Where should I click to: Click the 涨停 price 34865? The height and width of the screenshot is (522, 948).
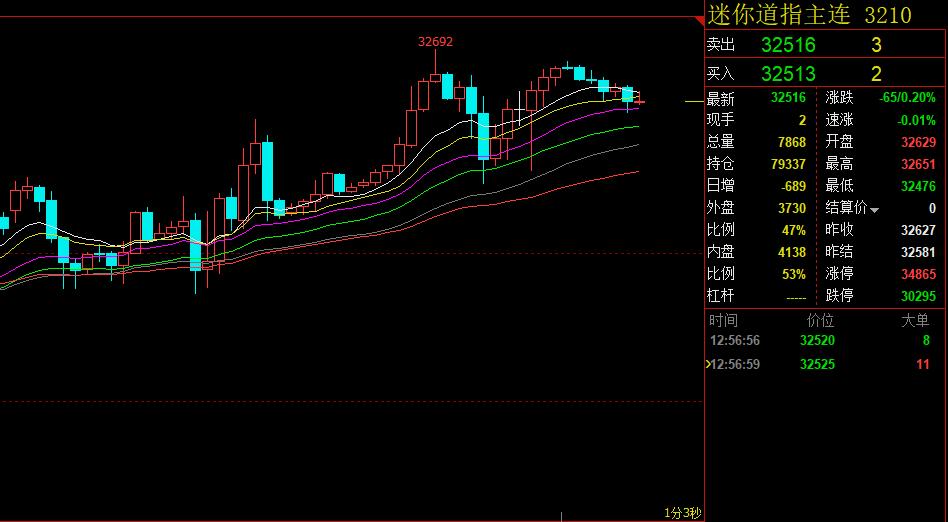(918, 274)
